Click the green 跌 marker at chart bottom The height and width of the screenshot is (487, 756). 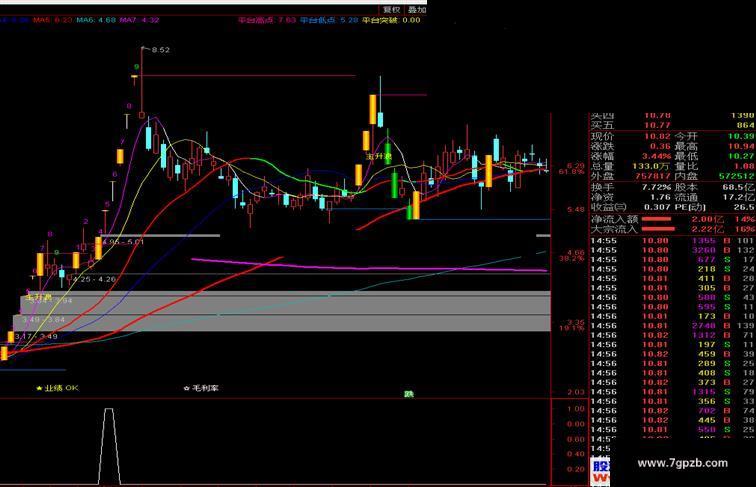tap(409, 394)
